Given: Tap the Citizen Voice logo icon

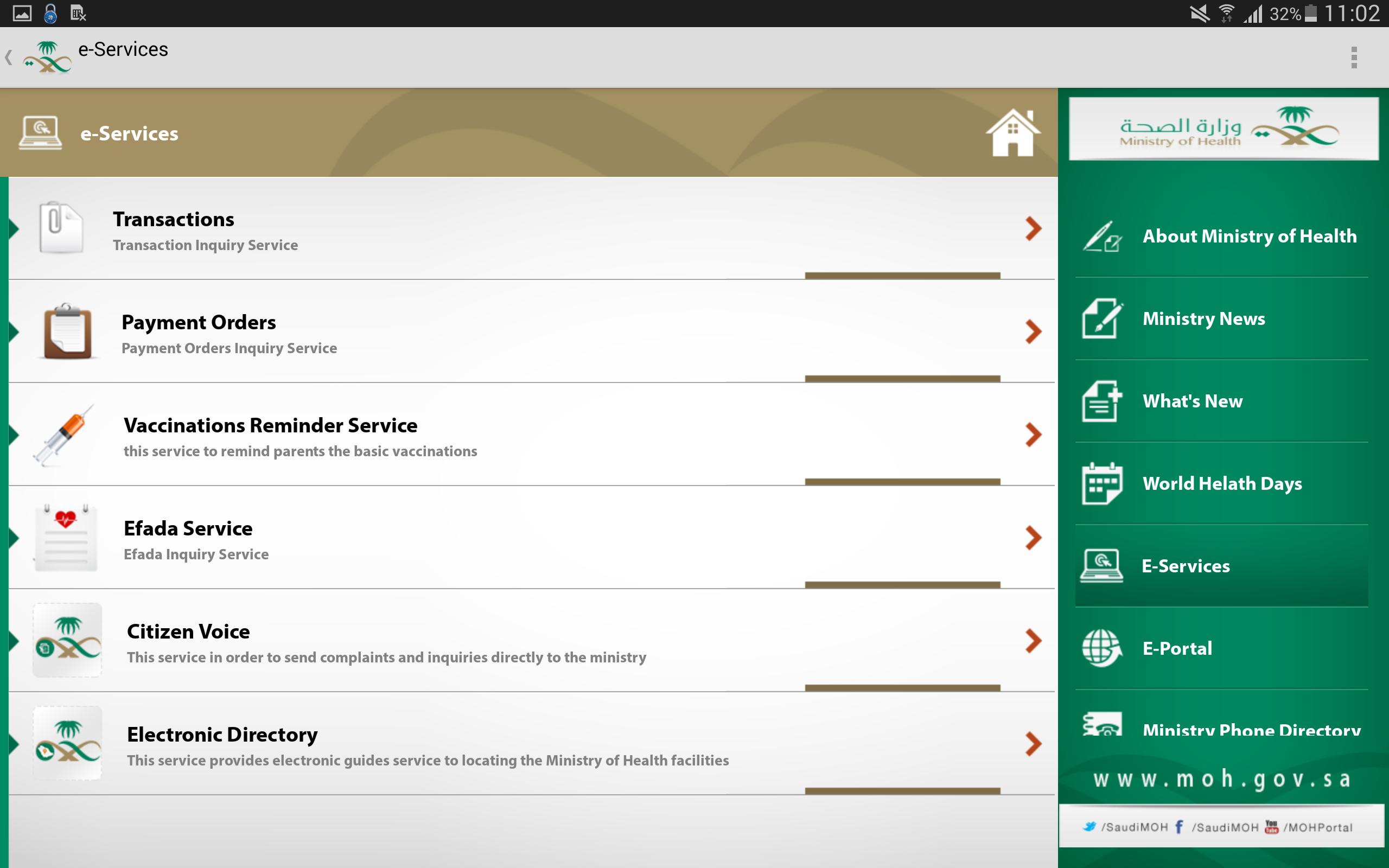Looking at the screenshot, I should click(67, 640).
